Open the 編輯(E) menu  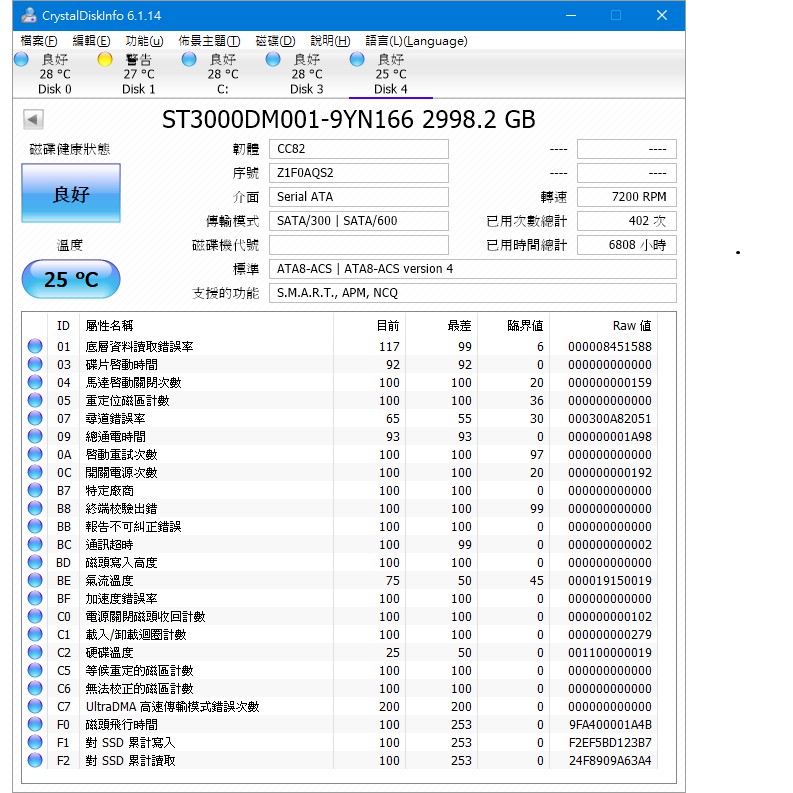tap(91, 41)
